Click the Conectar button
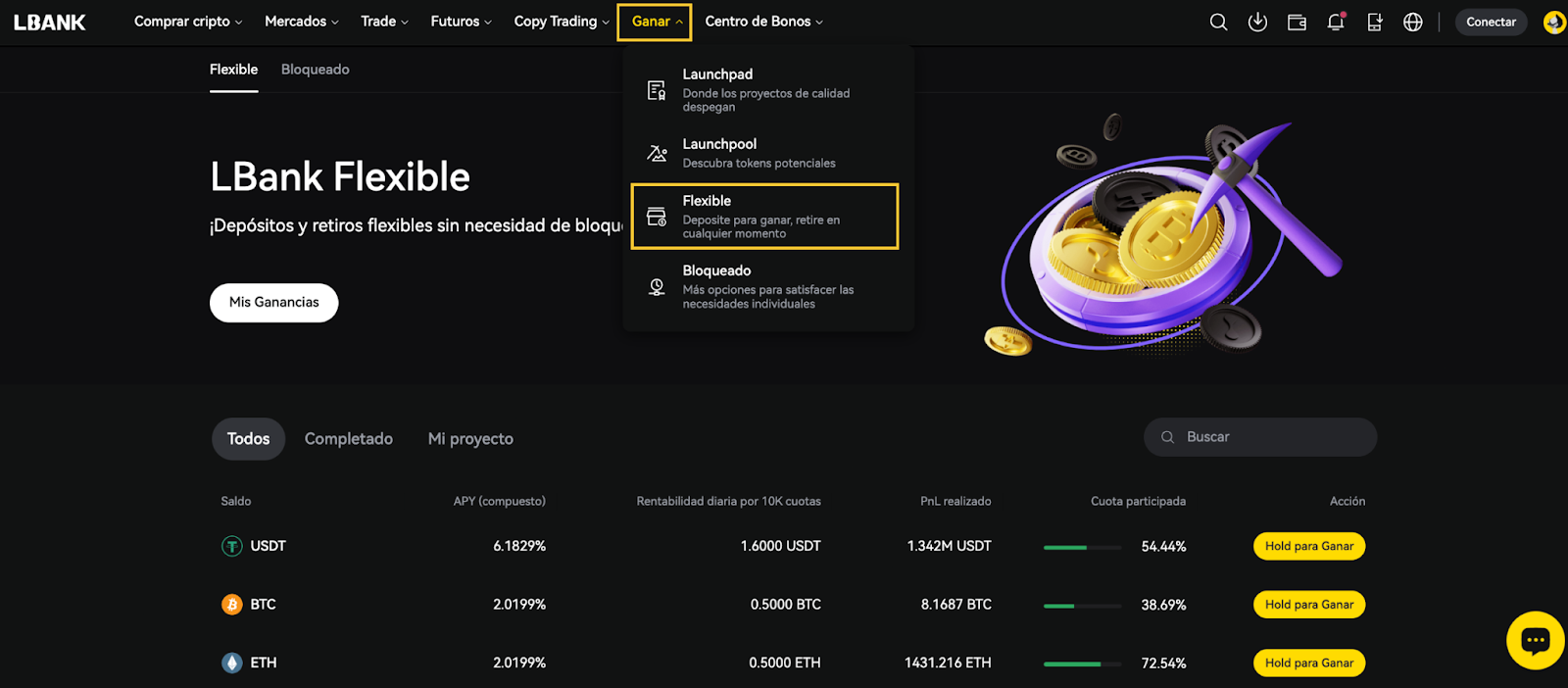 click(x=1491, y=22)
